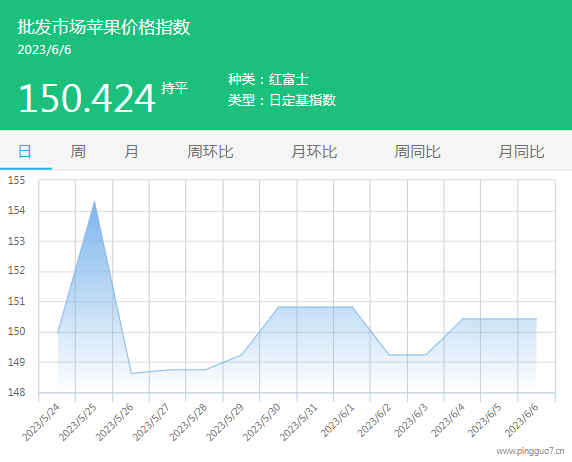
Task: Click the date 2023/6/6 under the title
Action: click(44, 50)
